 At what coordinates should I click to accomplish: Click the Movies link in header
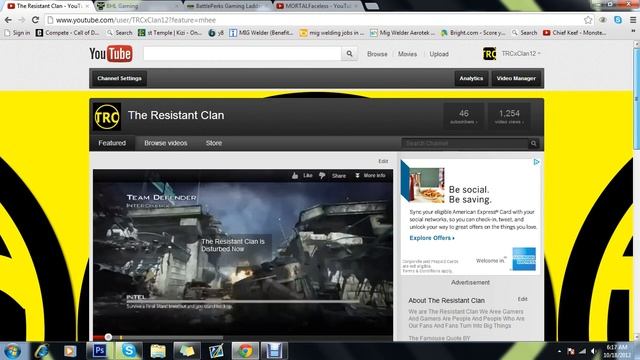[407, 54]
